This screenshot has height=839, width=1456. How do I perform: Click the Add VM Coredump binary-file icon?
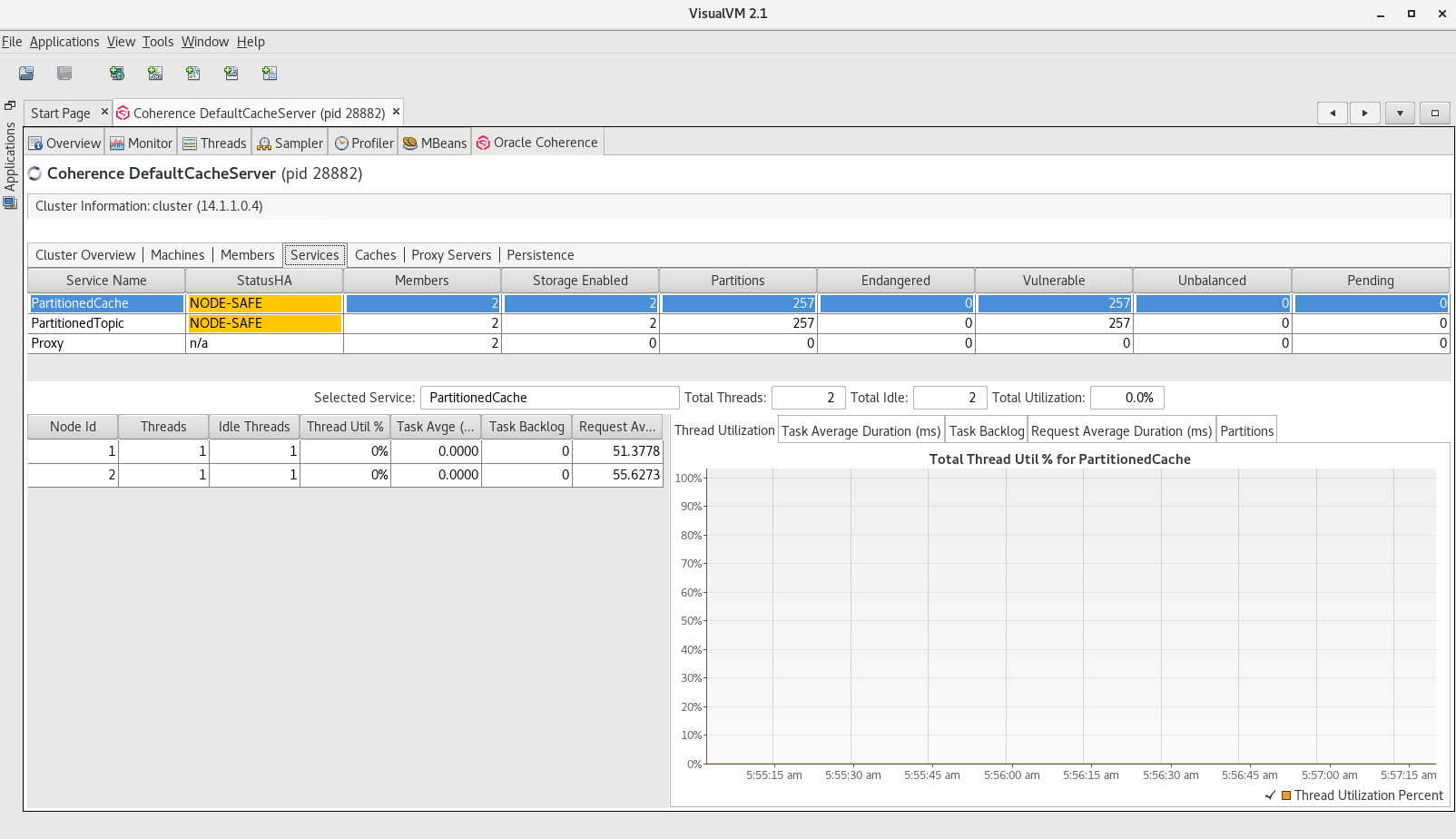point(193,74)
